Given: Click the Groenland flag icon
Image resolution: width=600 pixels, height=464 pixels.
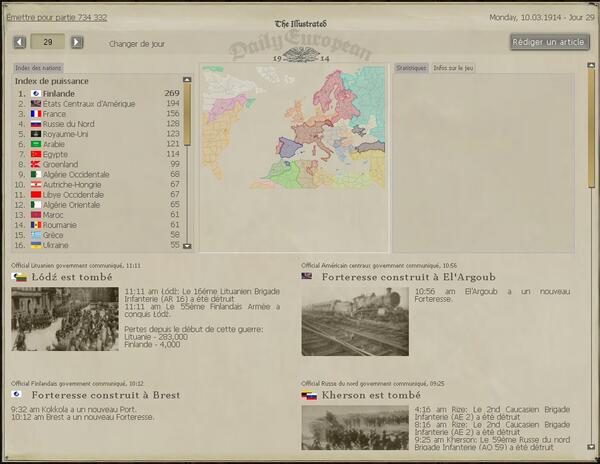Looking at the screenshot, I should [36, 164].
